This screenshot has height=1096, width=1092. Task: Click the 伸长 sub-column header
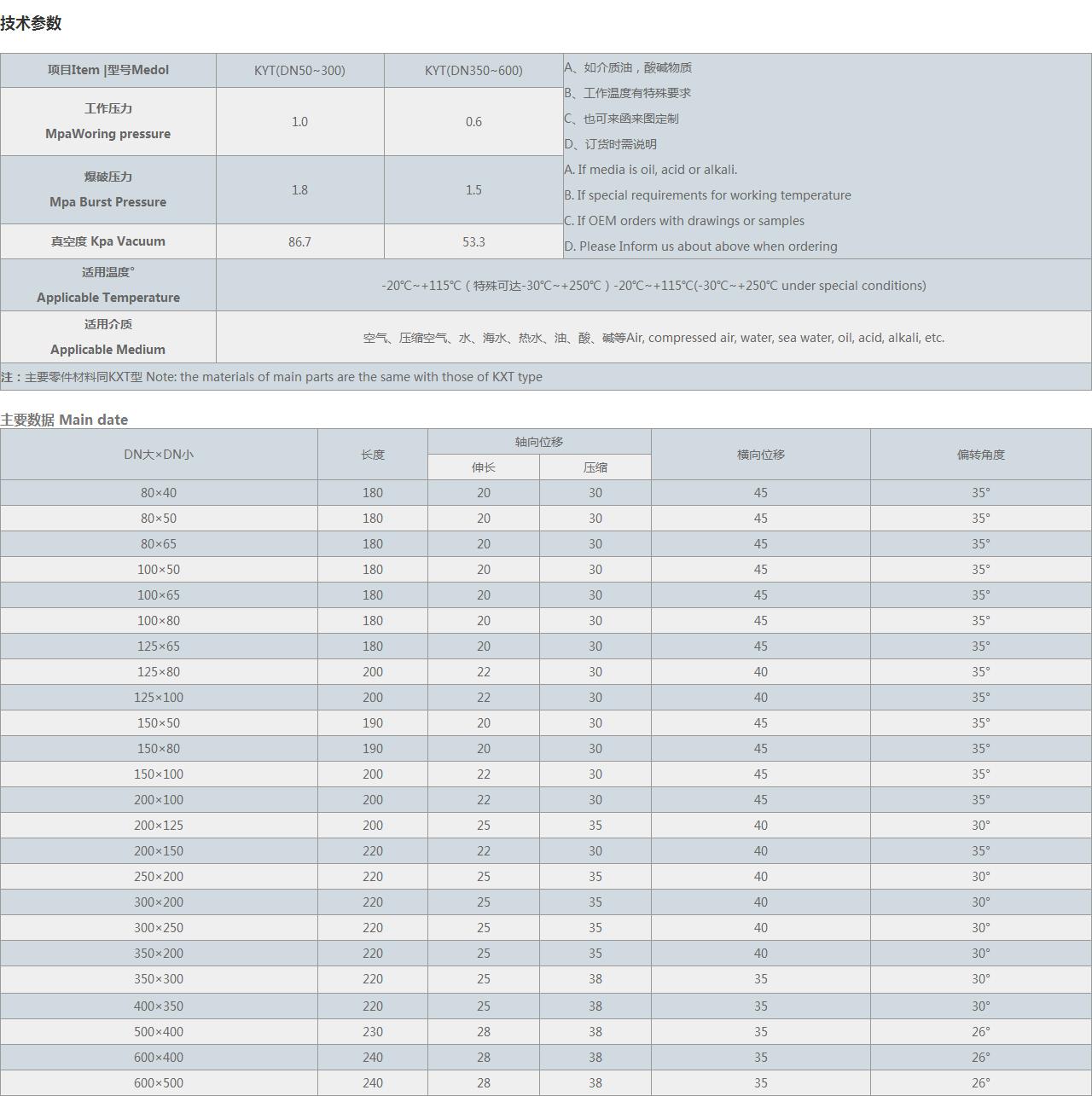point(484,467)
